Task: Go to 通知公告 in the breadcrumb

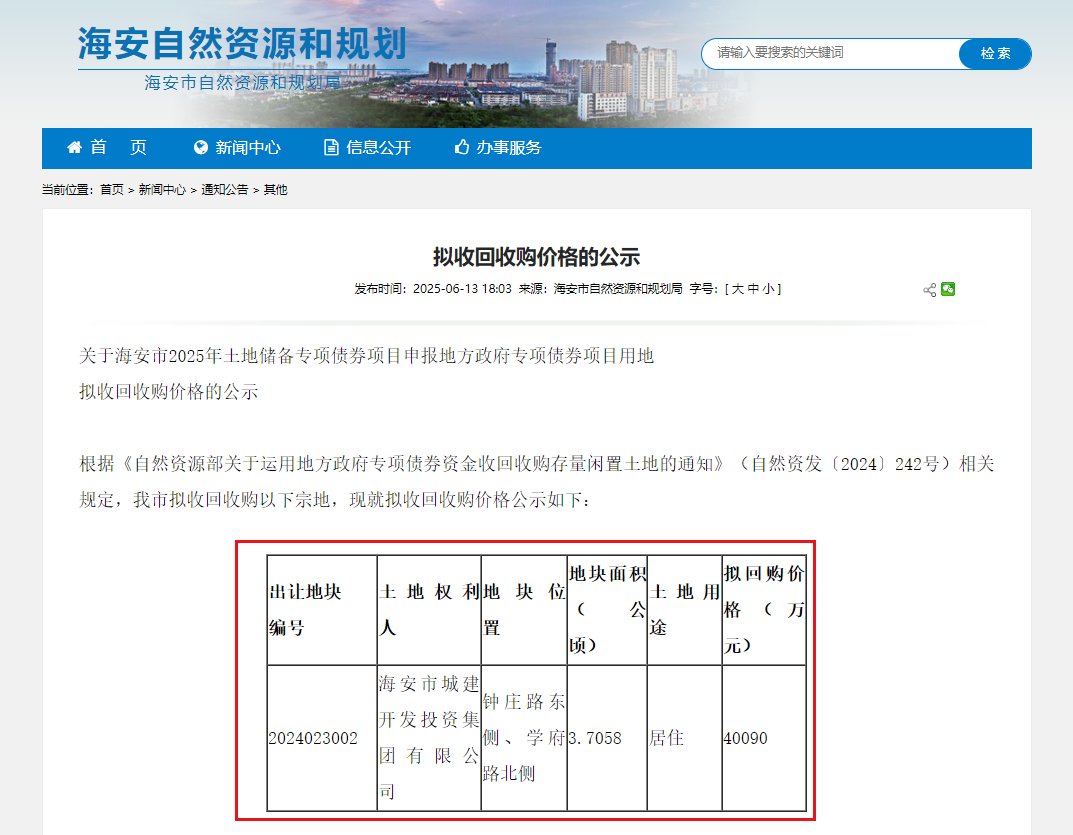Action: click(x=224, y=190)
